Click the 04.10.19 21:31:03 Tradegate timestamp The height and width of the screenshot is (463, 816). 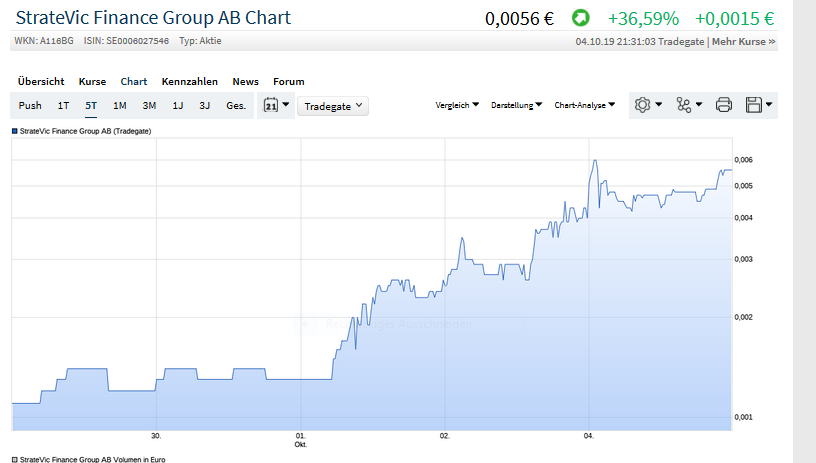click(x=640, y=42)
